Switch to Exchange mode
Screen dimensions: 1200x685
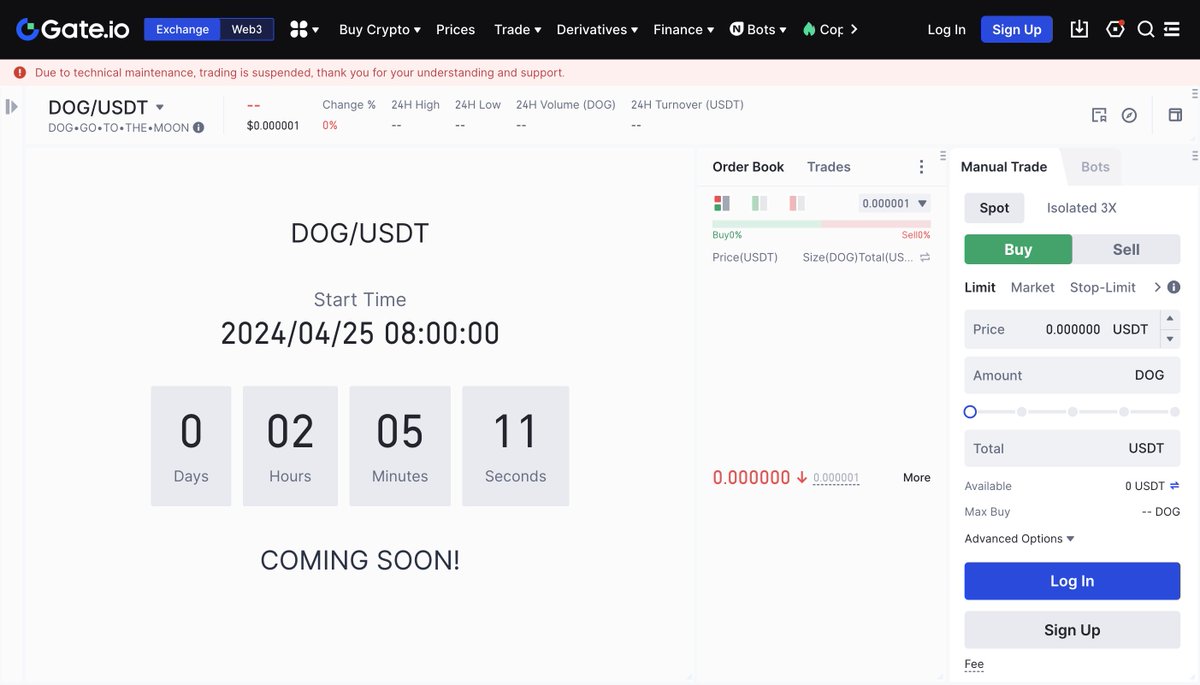[x=182, y=29]
